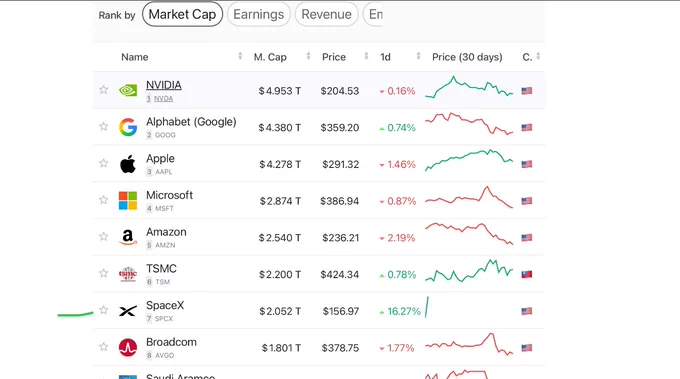Toggle the favorite star for NVIDIA
This screenshot has height=379, width=680.
click(x=103, y=90)
